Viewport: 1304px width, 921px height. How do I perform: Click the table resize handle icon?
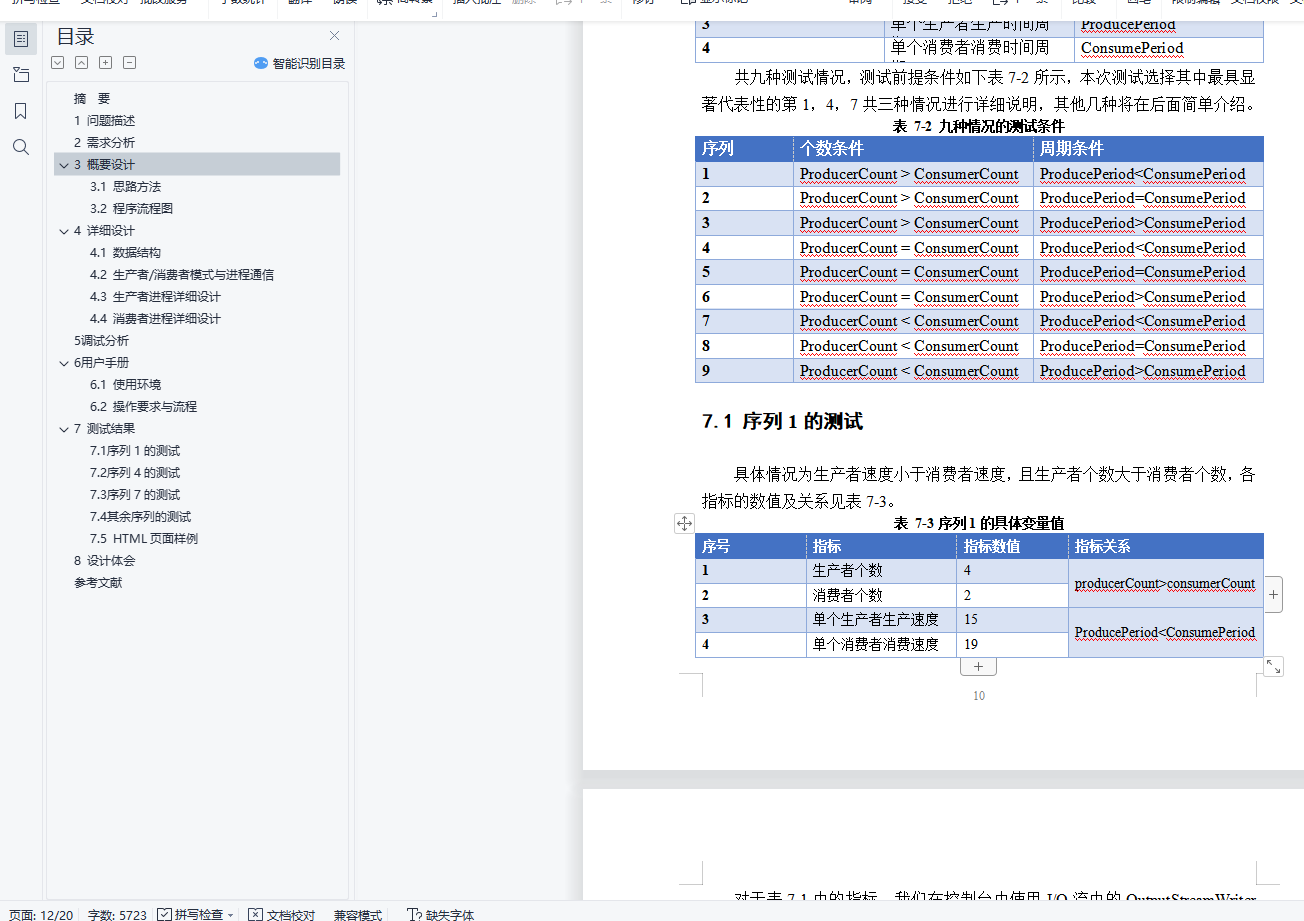pos(1273,666)
